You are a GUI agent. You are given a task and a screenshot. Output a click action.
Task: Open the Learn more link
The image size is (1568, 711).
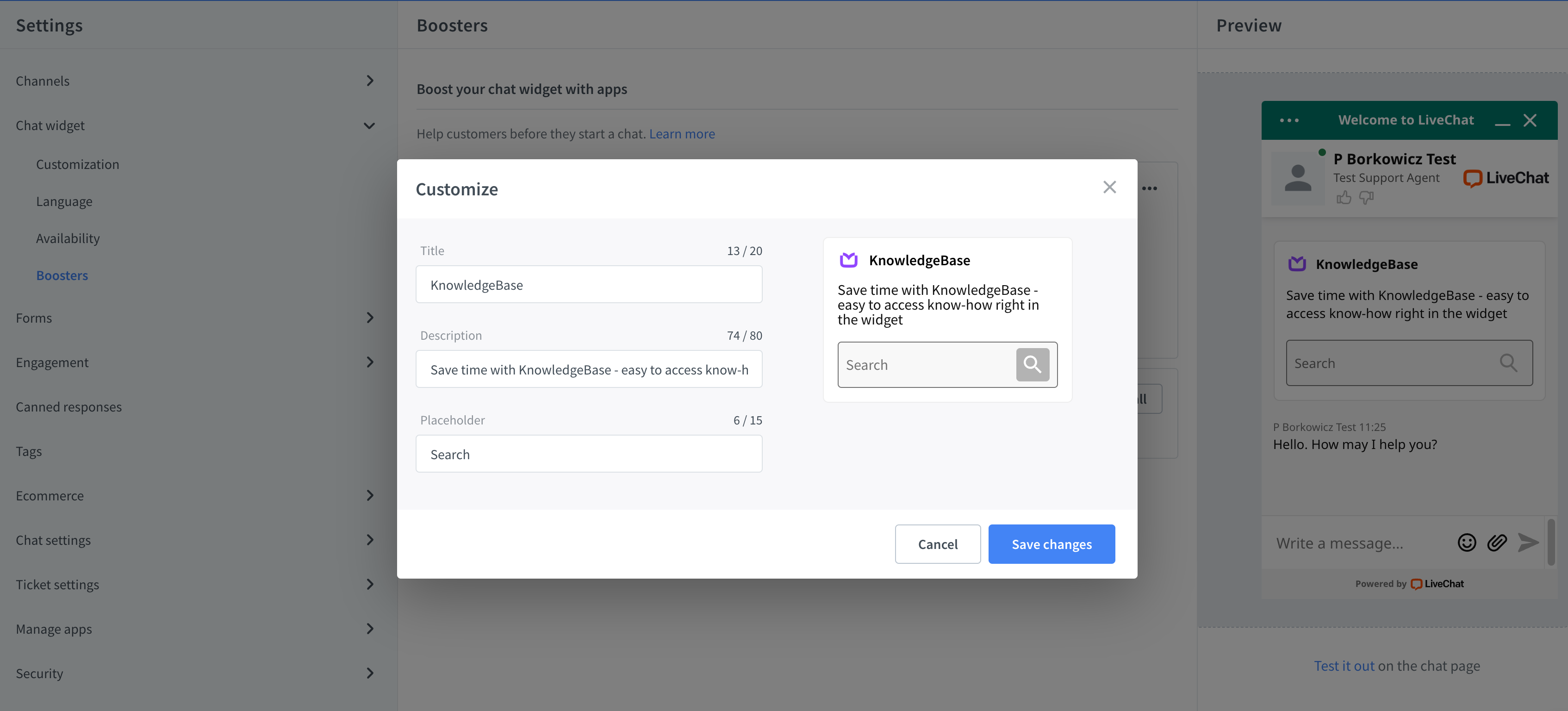coord(682,134)
